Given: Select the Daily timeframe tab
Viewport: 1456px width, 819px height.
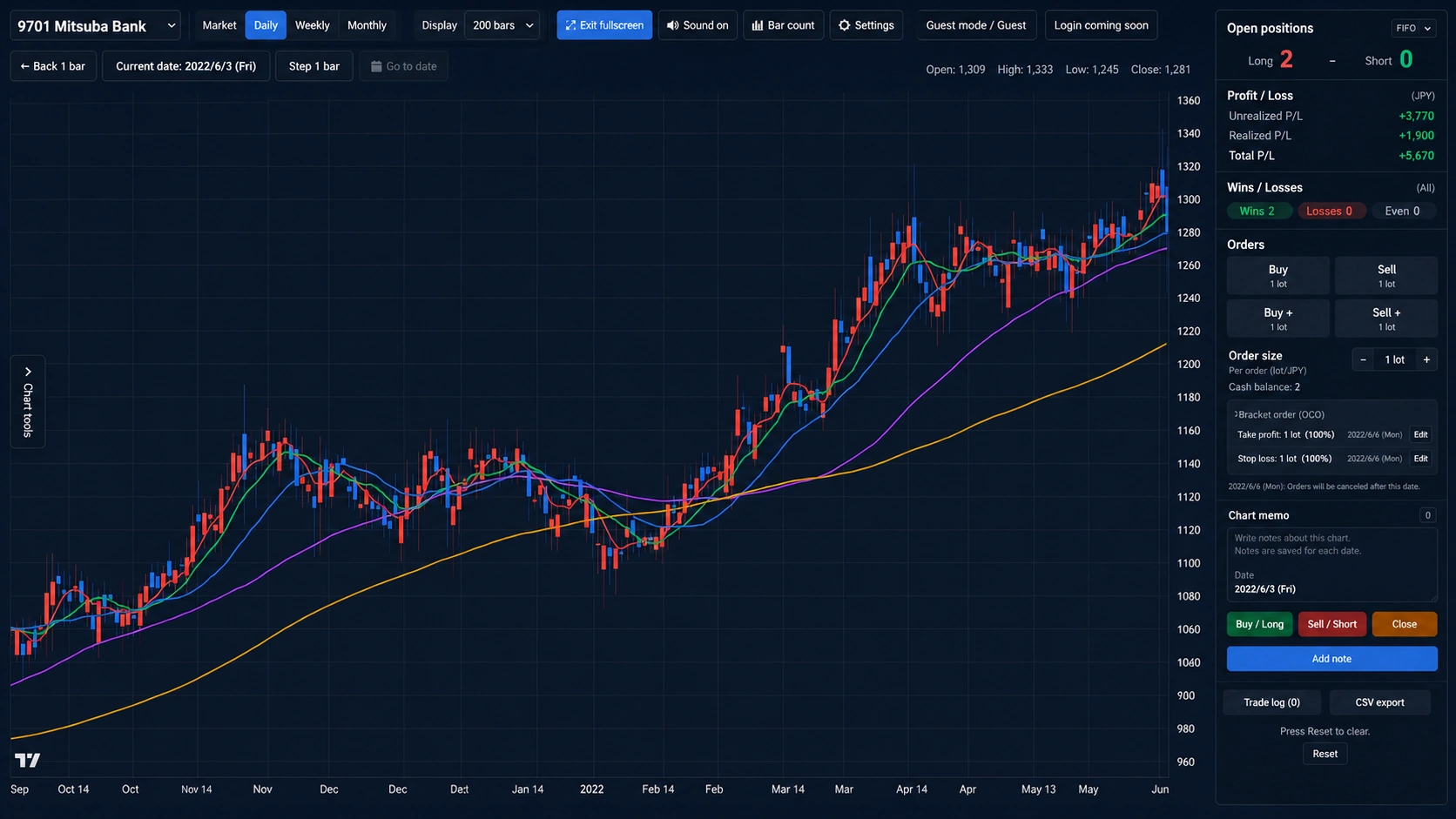Looking at the screenshot, I should (x=266, y=25).
